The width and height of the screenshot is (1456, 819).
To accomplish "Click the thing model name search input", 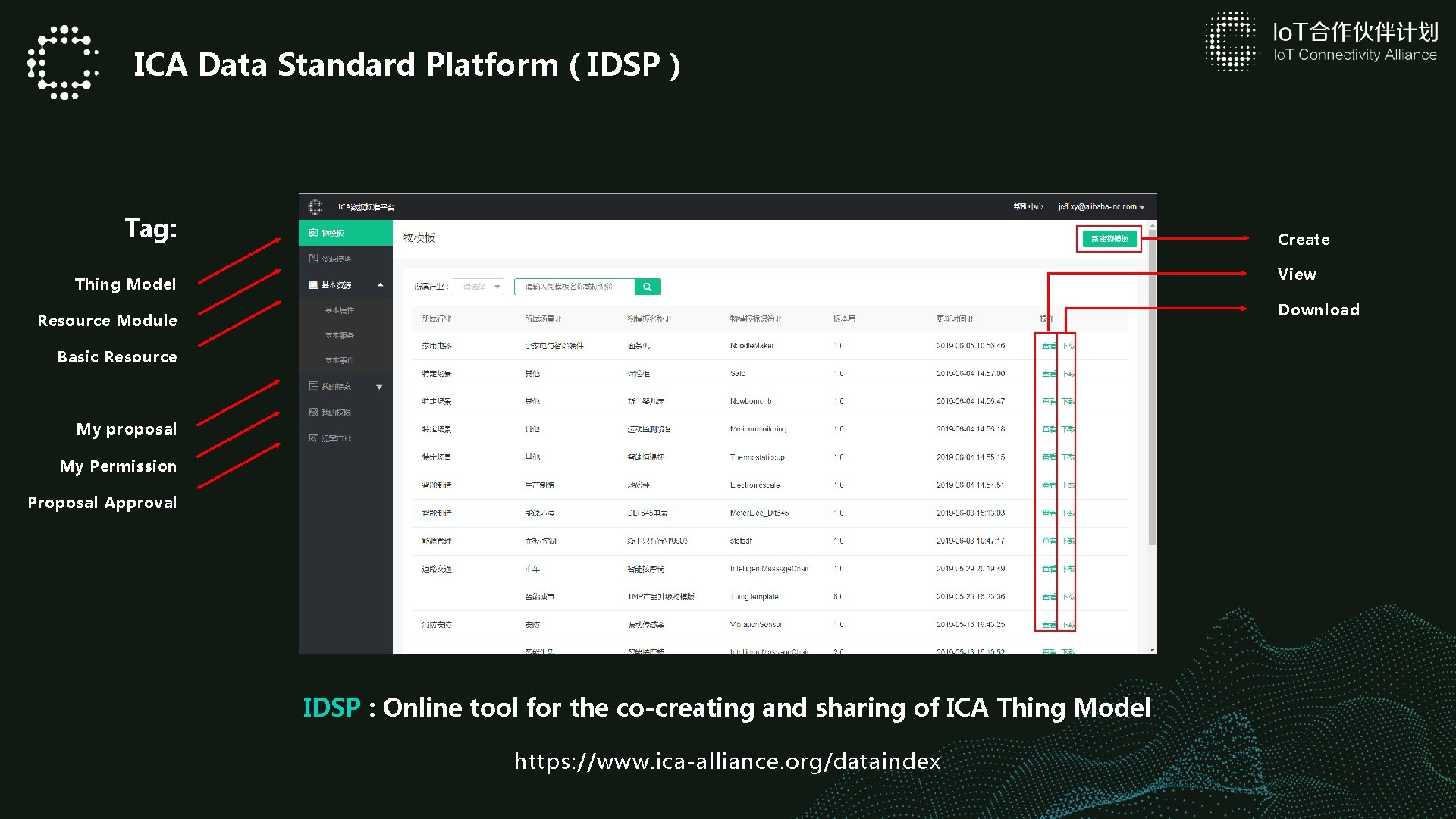I will [574, 287].
